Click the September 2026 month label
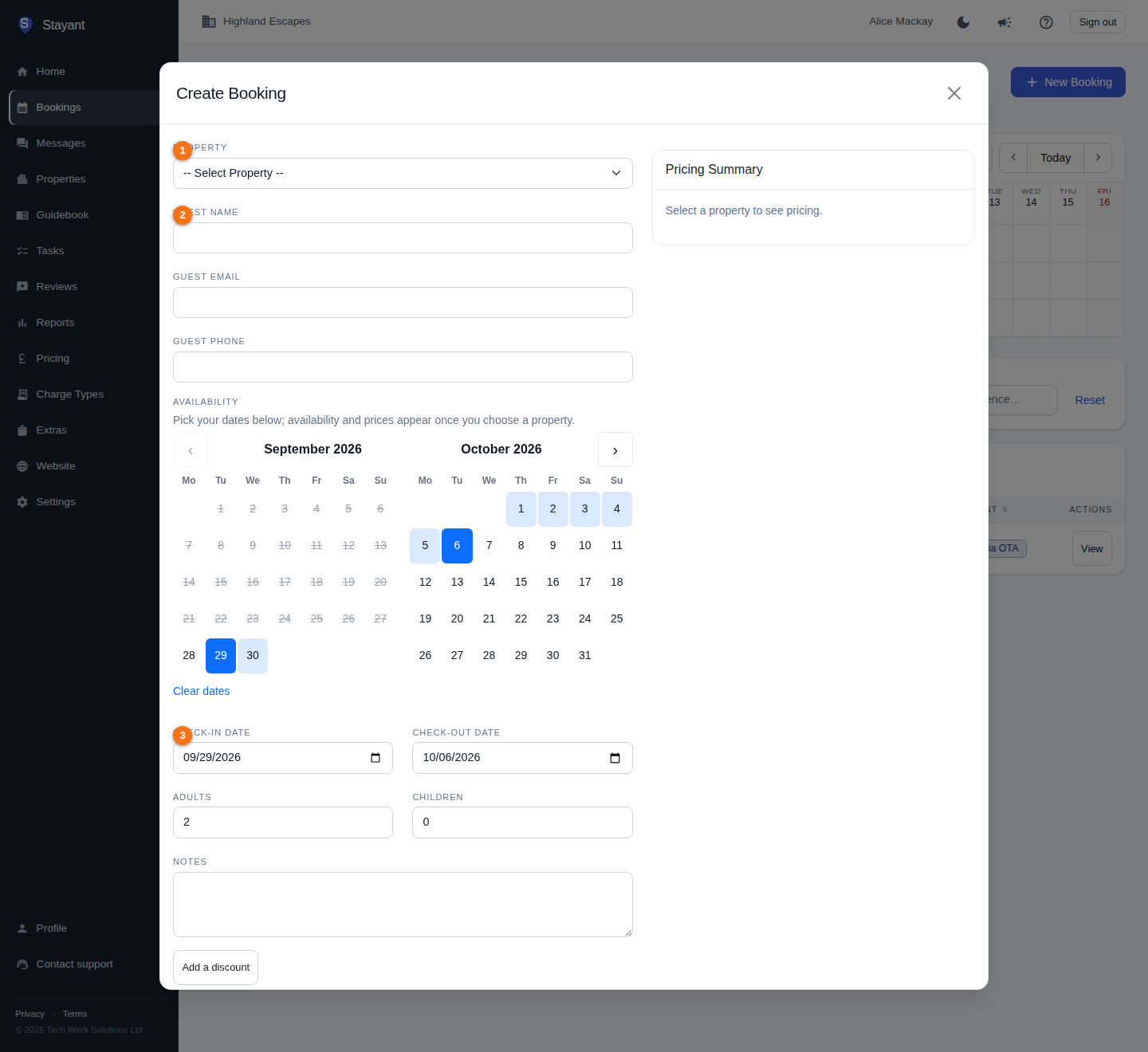Image resolution: width=1148 pixels, height=1052 pixels. (313, 449)
